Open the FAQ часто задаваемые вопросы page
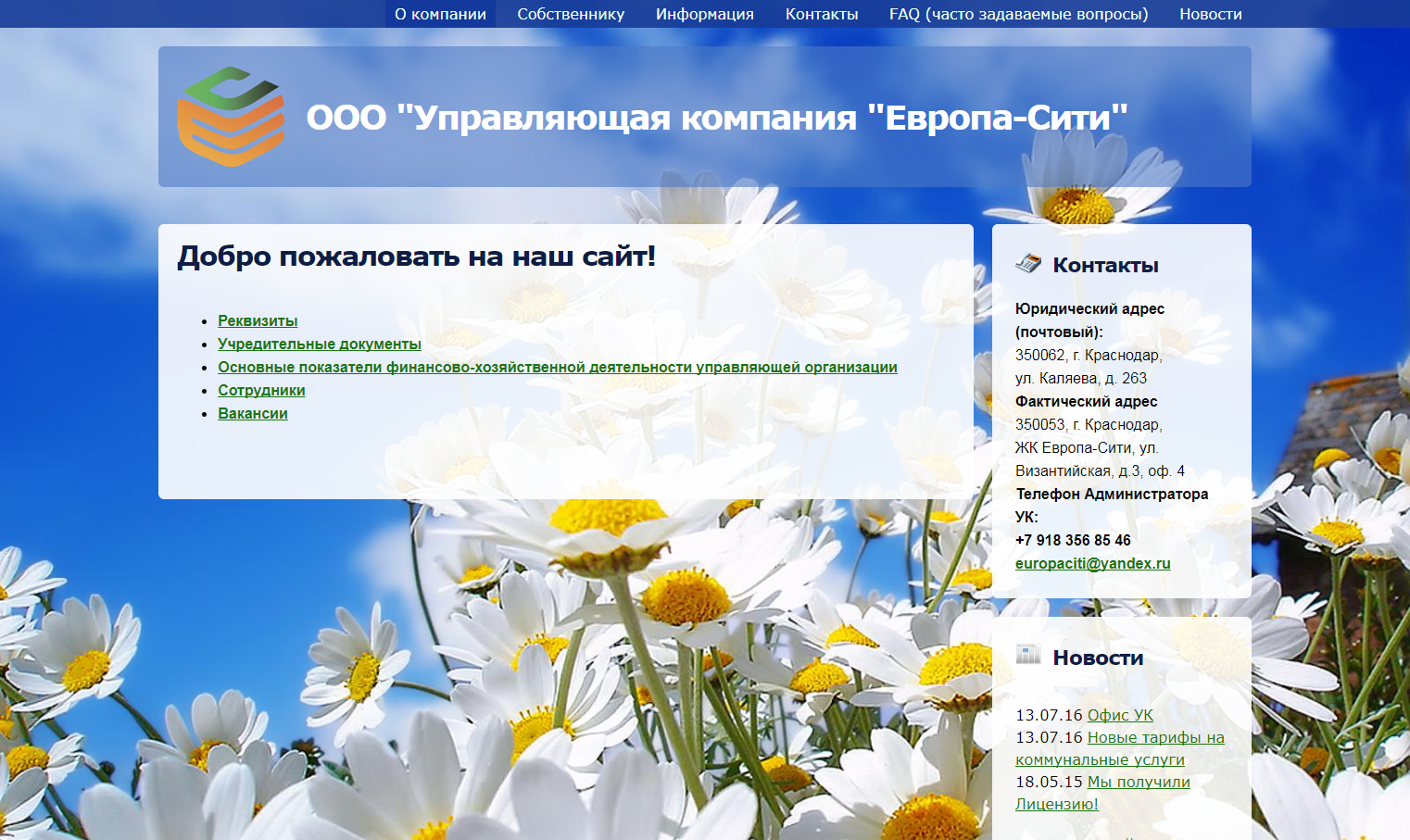1410x840 pixels. pyautogui.click(x=1018, y=14)
